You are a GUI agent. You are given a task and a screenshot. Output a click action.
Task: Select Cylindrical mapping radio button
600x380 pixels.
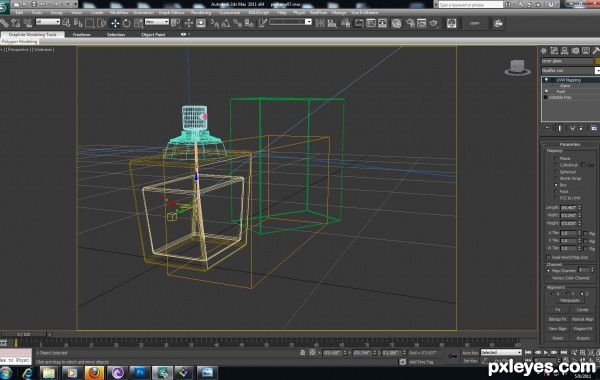(556, 165)
